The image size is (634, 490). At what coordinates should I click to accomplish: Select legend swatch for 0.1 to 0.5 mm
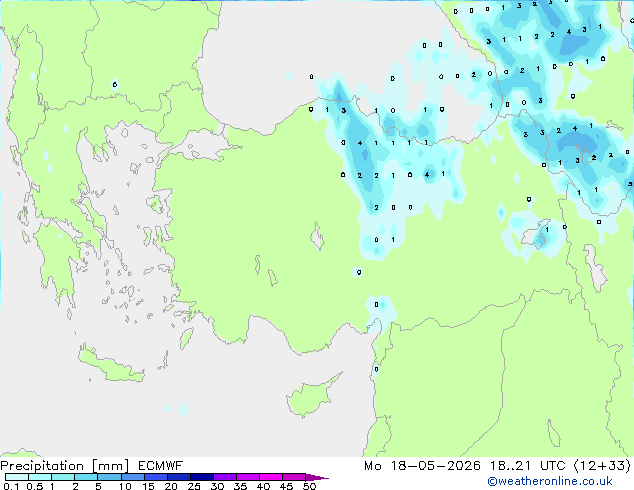(17, 477)
